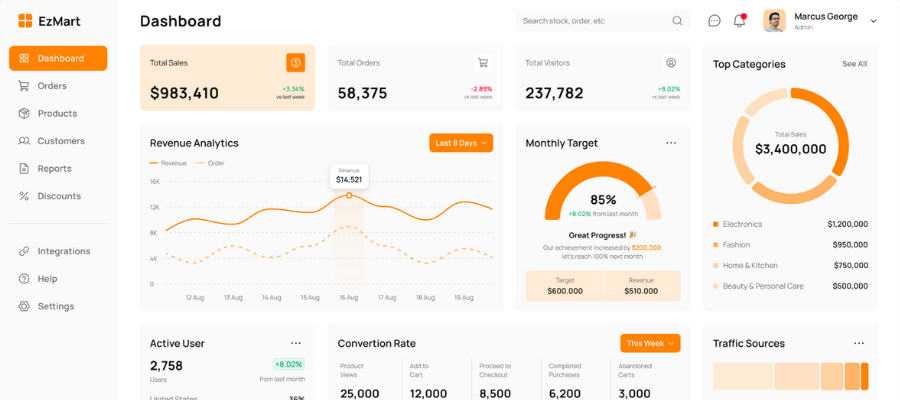Click the largest Traffic Sources bar segment
This screenshot has width=900, height=400.
click(743, 376)
